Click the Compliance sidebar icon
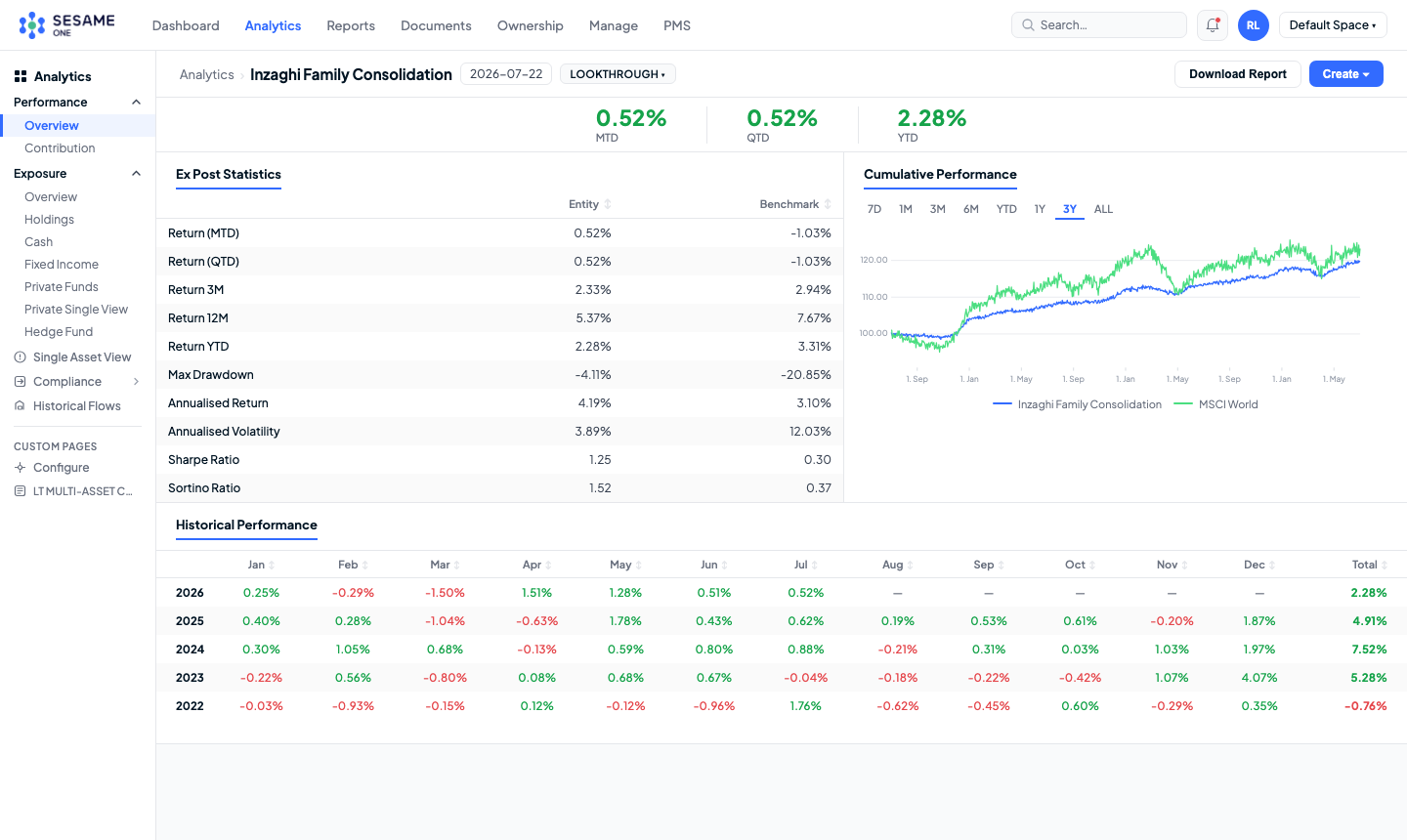This screenshot has height=840, width=1407. point(20,382)
